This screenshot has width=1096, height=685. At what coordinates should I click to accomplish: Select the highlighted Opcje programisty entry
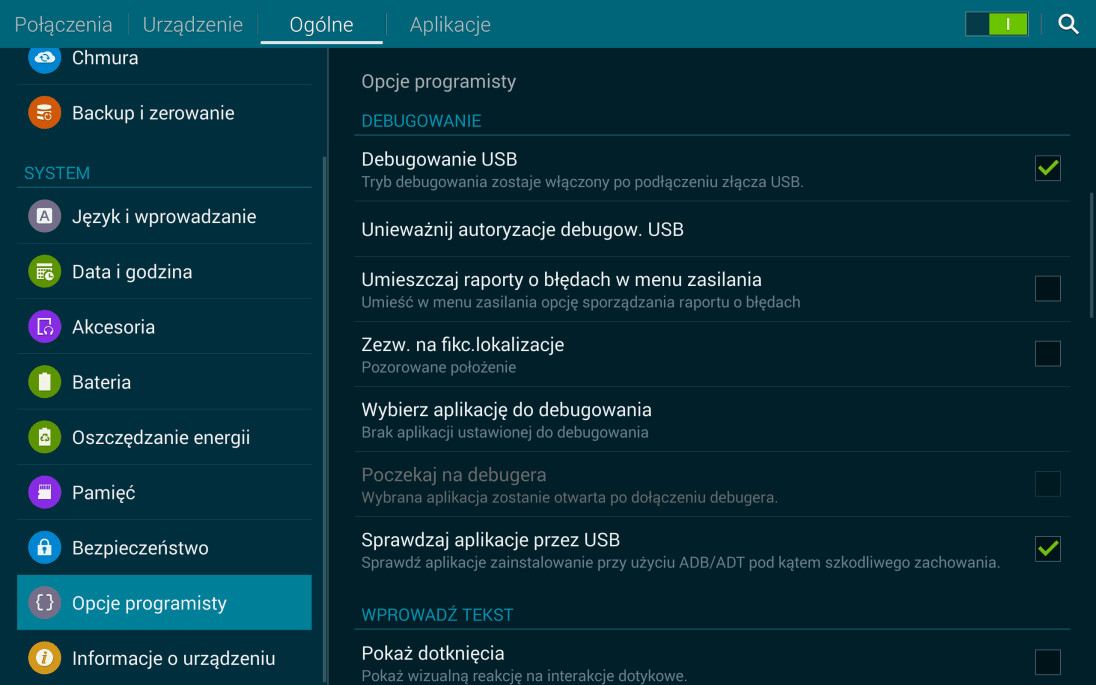coord(164,603)
